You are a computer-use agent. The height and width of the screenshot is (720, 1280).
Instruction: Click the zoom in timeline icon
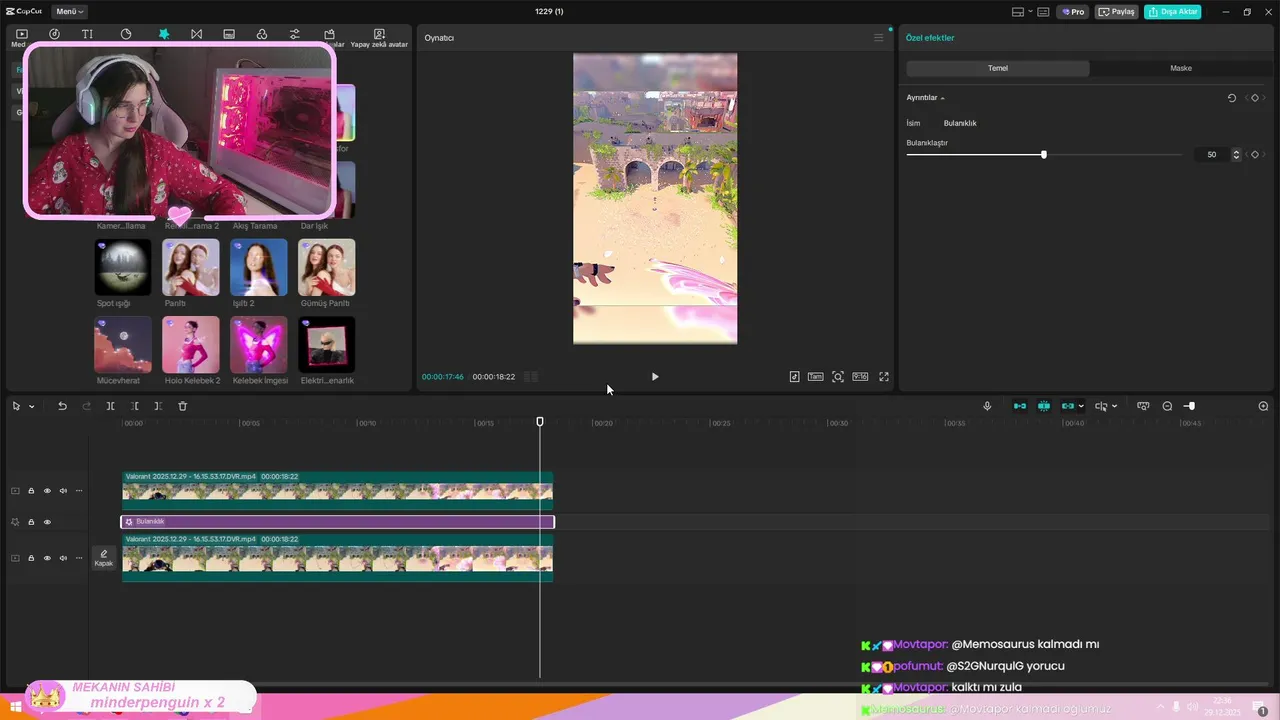[x=1263, y=406]
